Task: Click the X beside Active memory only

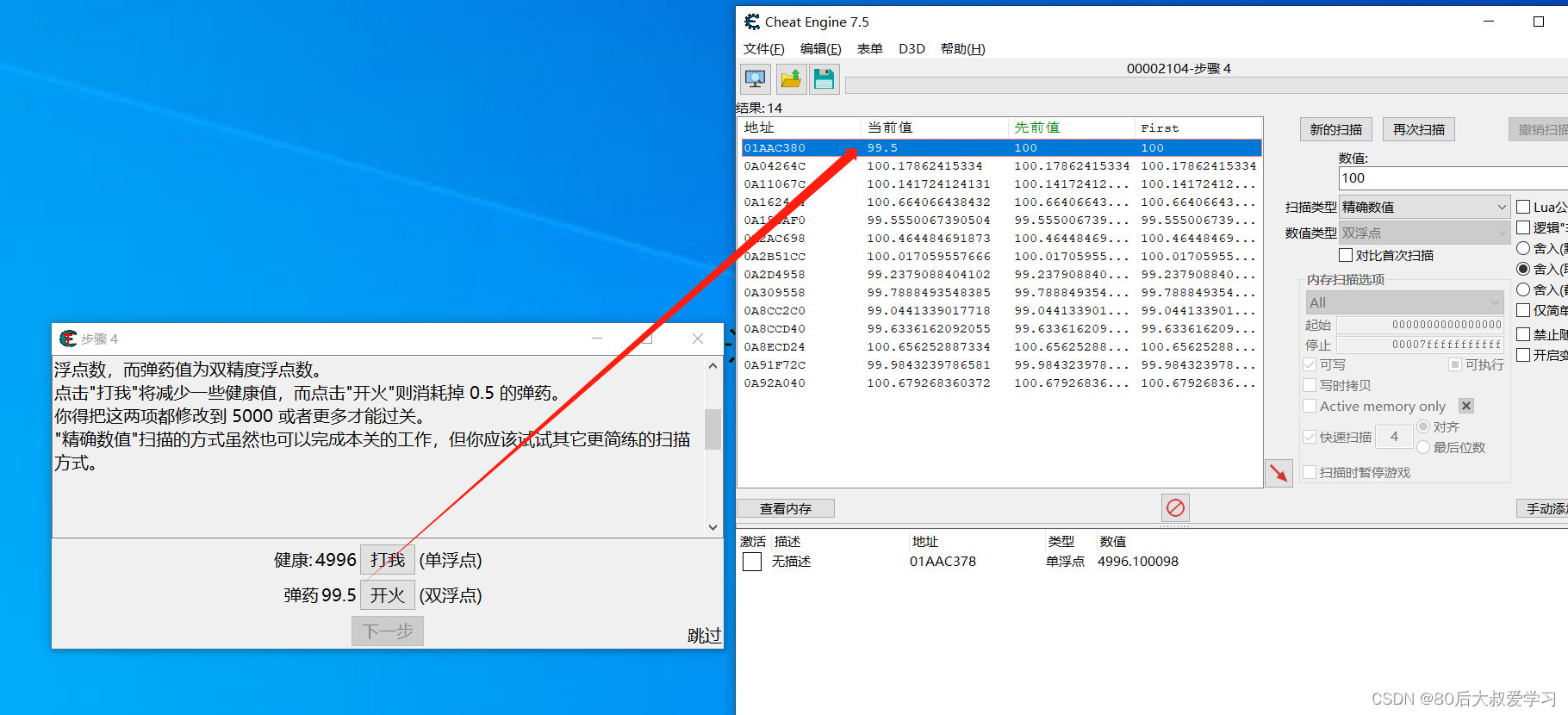Action: (x=1466, y=406)
